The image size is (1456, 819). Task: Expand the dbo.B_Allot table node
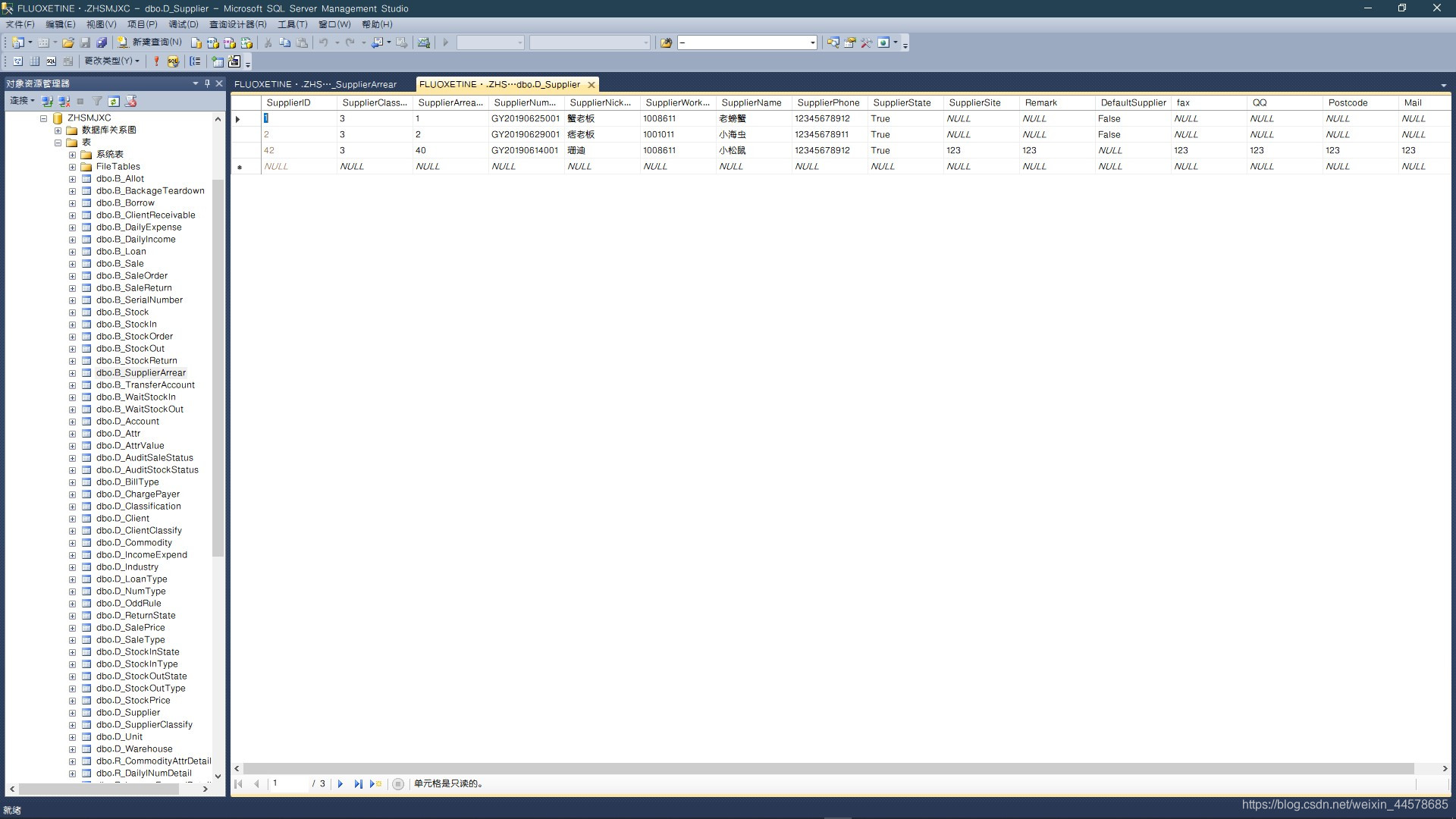tap(73, 179)
